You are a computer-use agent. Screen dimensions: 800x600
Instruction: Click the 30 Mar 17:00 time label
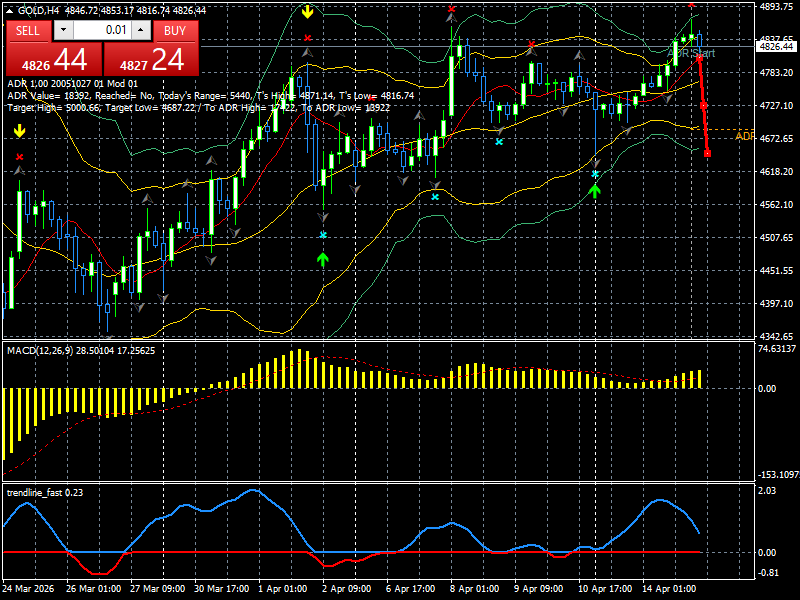(x=221, y=588)
